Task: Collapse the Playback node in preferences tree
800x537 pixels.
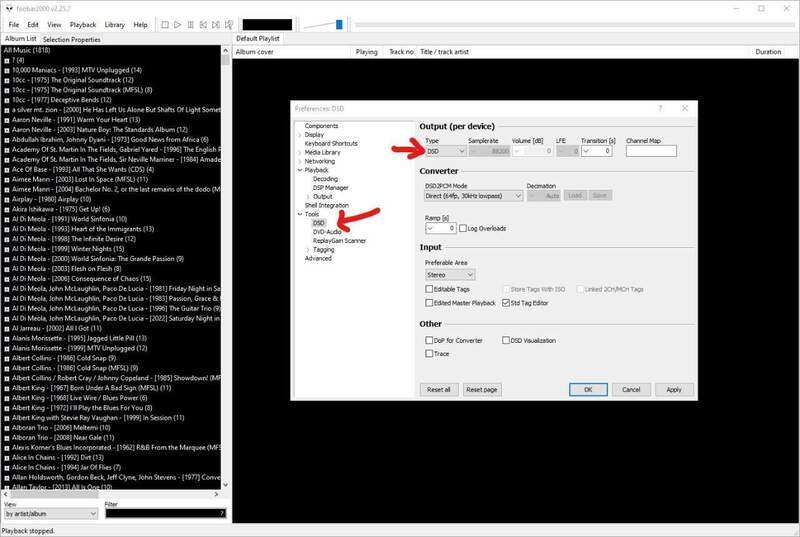Action: 300,170
